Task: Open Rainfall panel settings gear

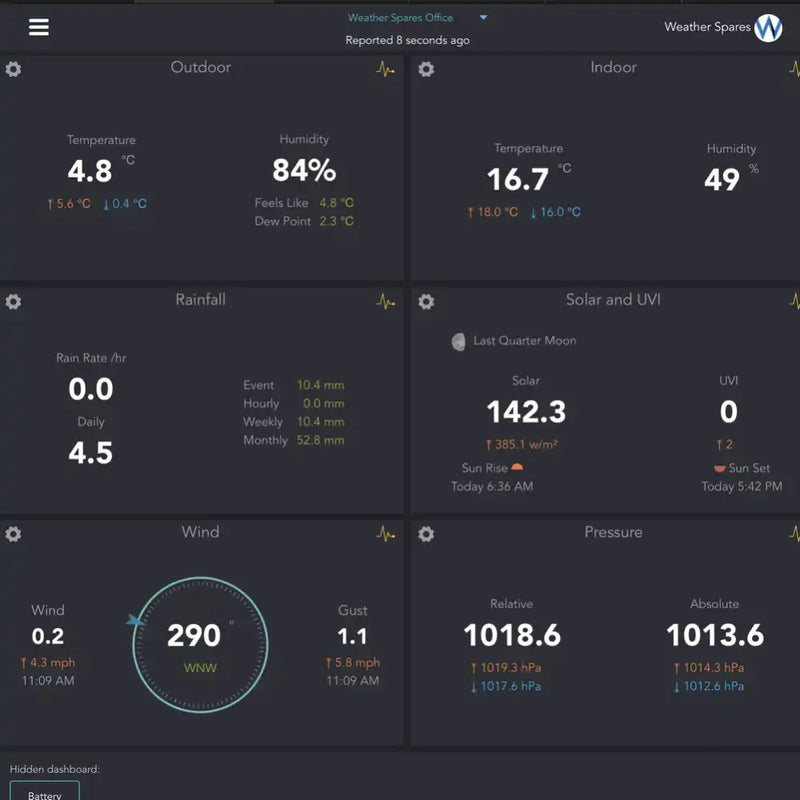Action: coord(14,301)
